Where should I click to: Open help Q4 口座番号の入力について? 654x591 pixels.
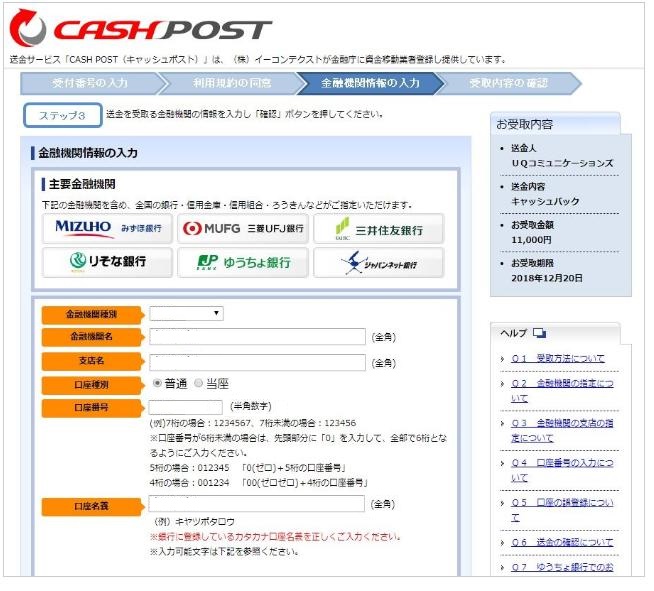(x=562, y=470)
